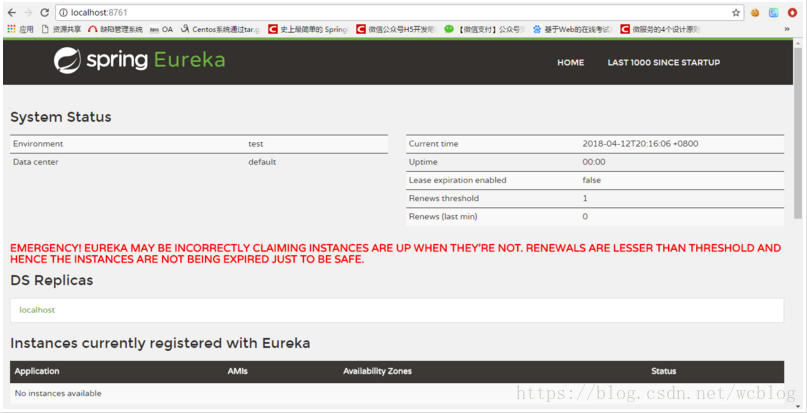
Task: Open the blue square extension icon
Action: [774, 13]
